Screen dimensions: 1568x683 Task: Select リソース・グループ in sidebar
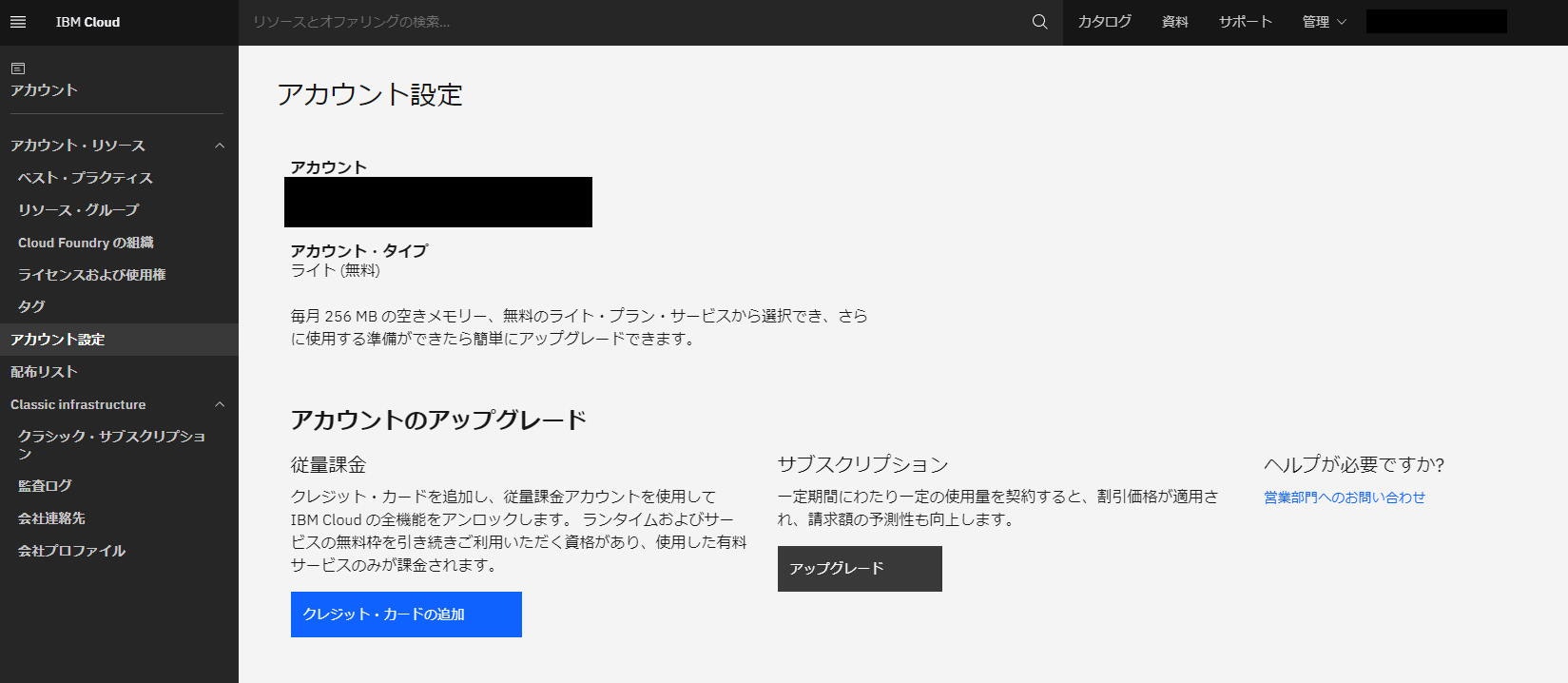(x=78, y=210)
